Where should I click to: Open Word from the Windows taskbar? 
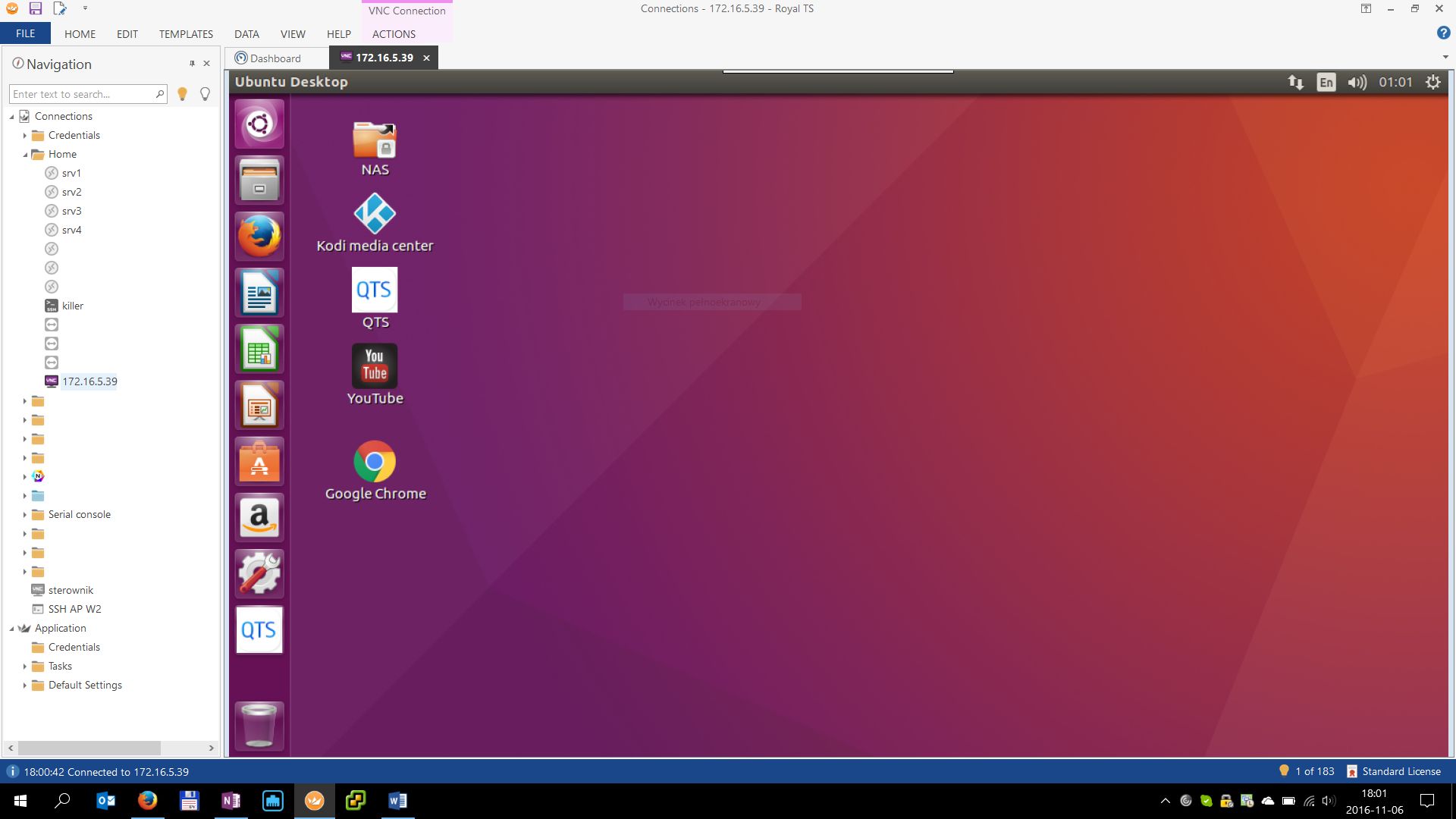(397, 801)
